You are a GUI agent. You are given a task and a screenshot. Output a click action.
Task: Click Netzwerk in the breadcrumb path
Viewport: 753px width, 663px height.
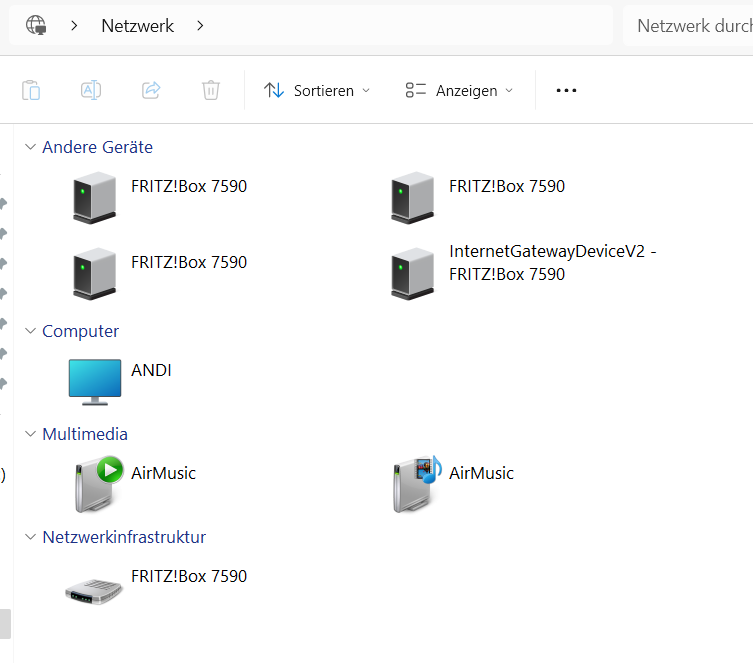pos(137,25)
